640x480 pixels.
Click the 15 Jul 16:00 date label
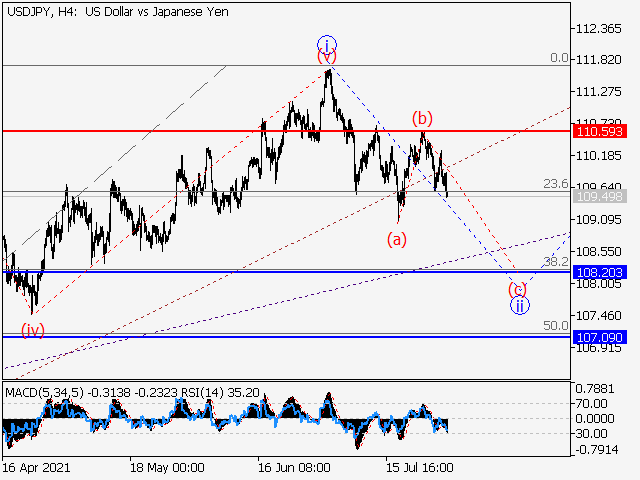click(420, 468)
